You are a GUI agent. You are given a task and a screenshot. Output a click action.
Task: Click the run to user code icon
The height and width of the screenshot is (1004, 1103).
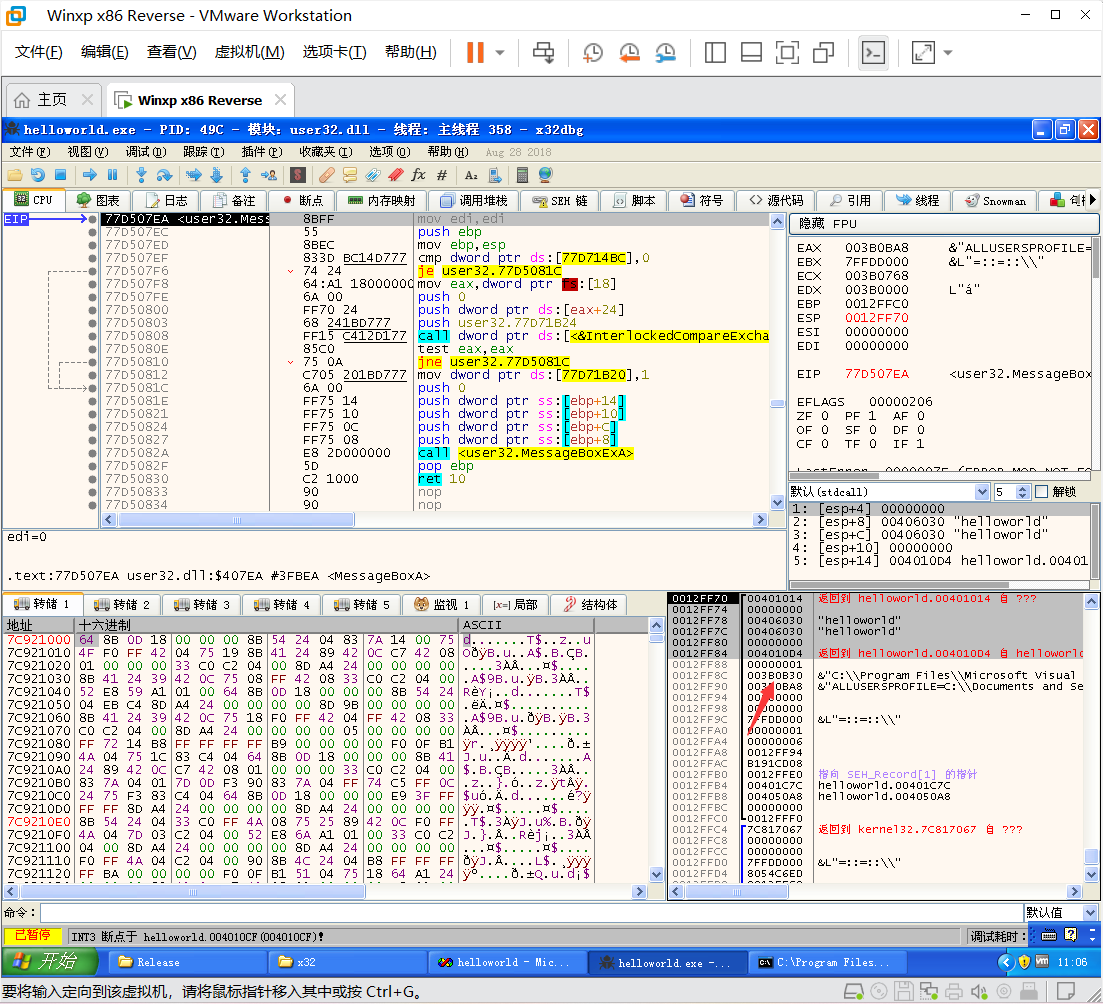pos(268,174)
